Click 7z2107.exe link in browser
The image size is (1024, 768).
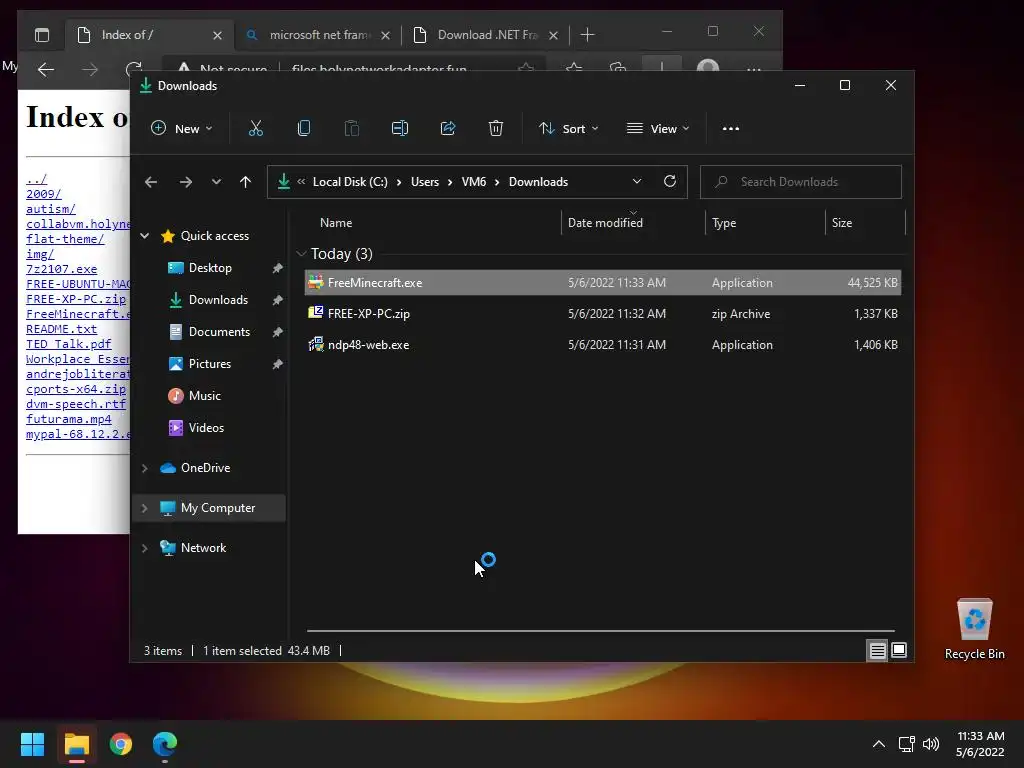coord(61,269)
